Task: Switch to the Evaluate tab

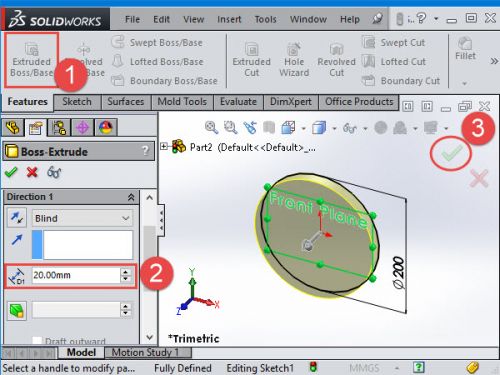Action: (x=238, y=102)
